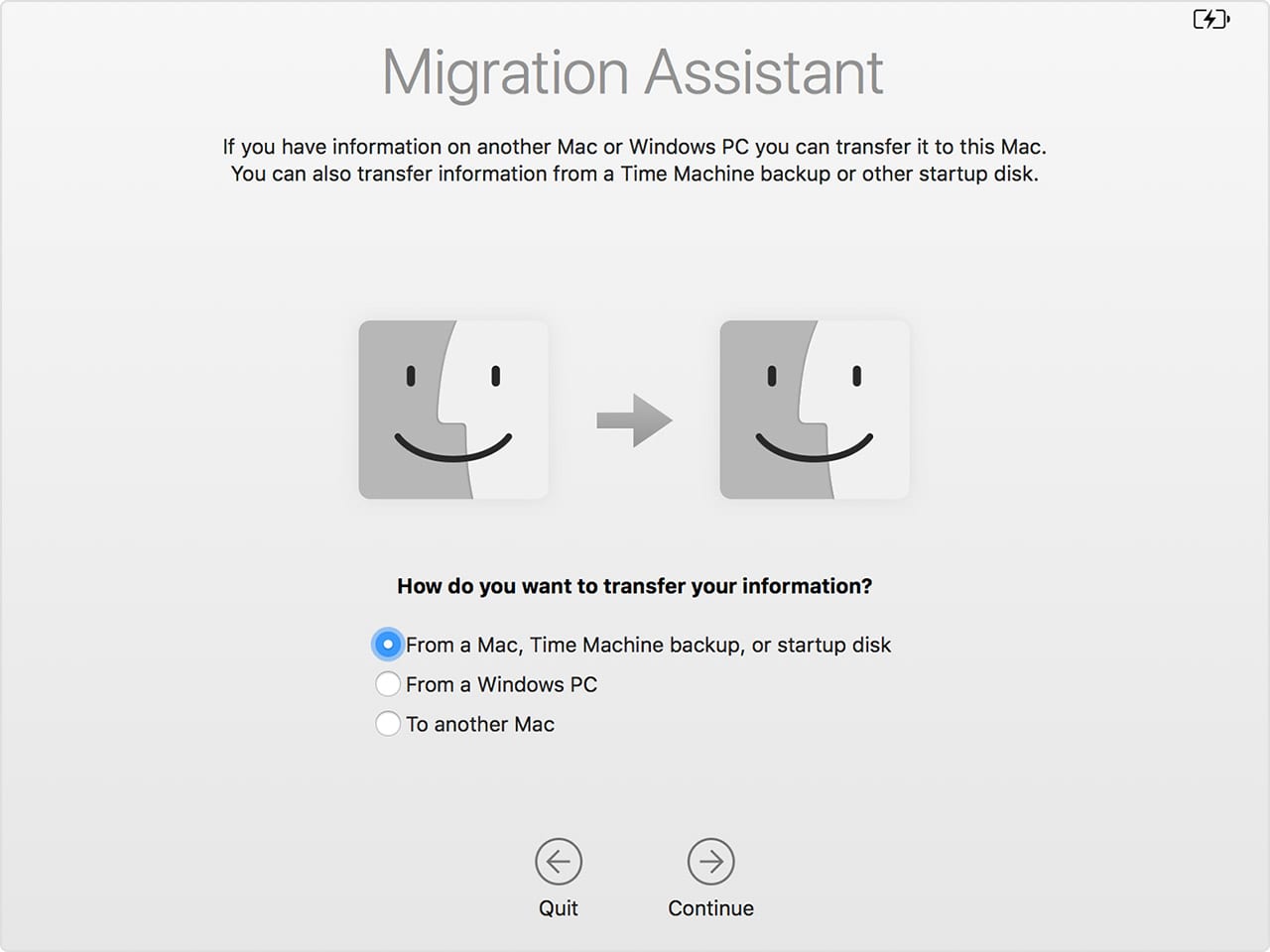Click the right Finder icon's gray half
1270x952 pixels.
tap(764, 409)
